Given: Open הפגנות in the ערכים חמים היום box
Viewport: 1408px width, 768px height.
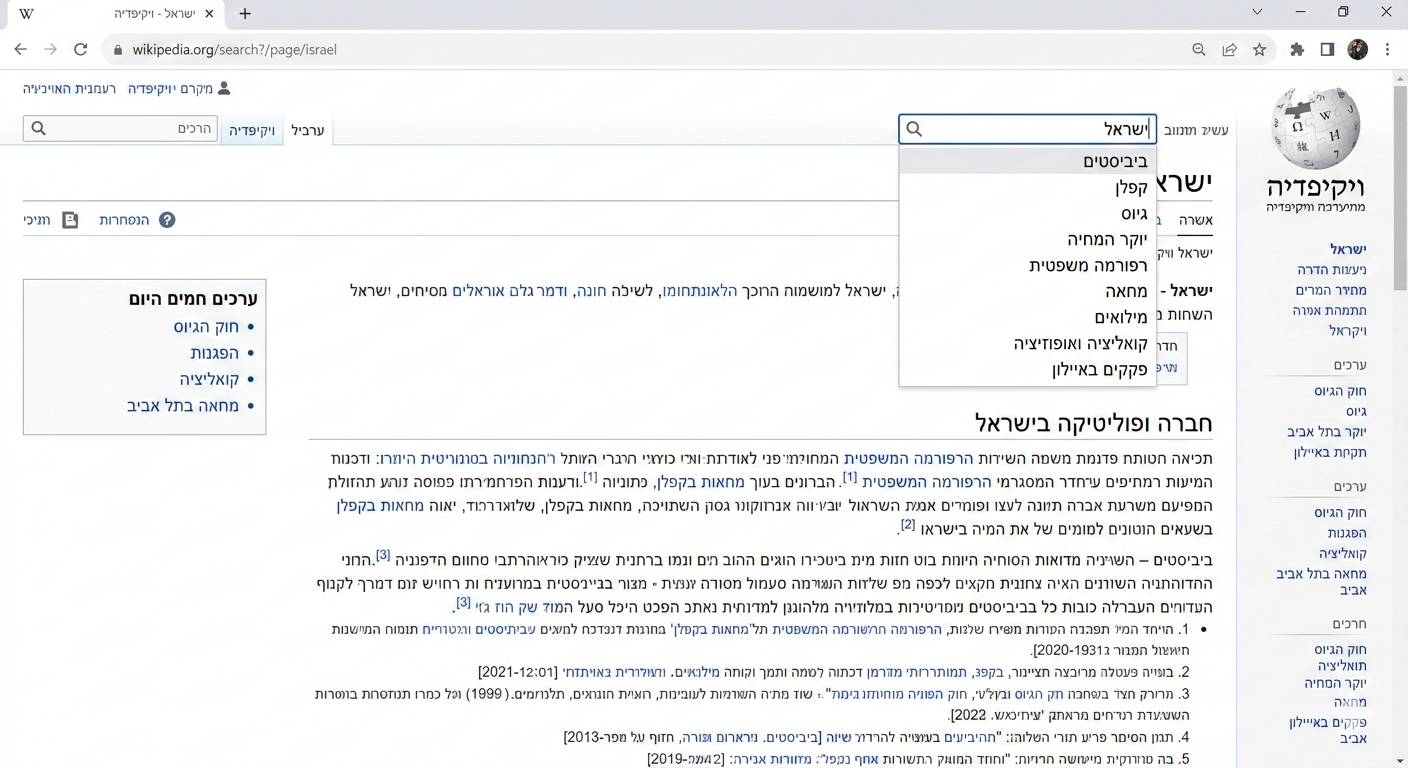Looking at the screenshot, I should pos(215,353).
